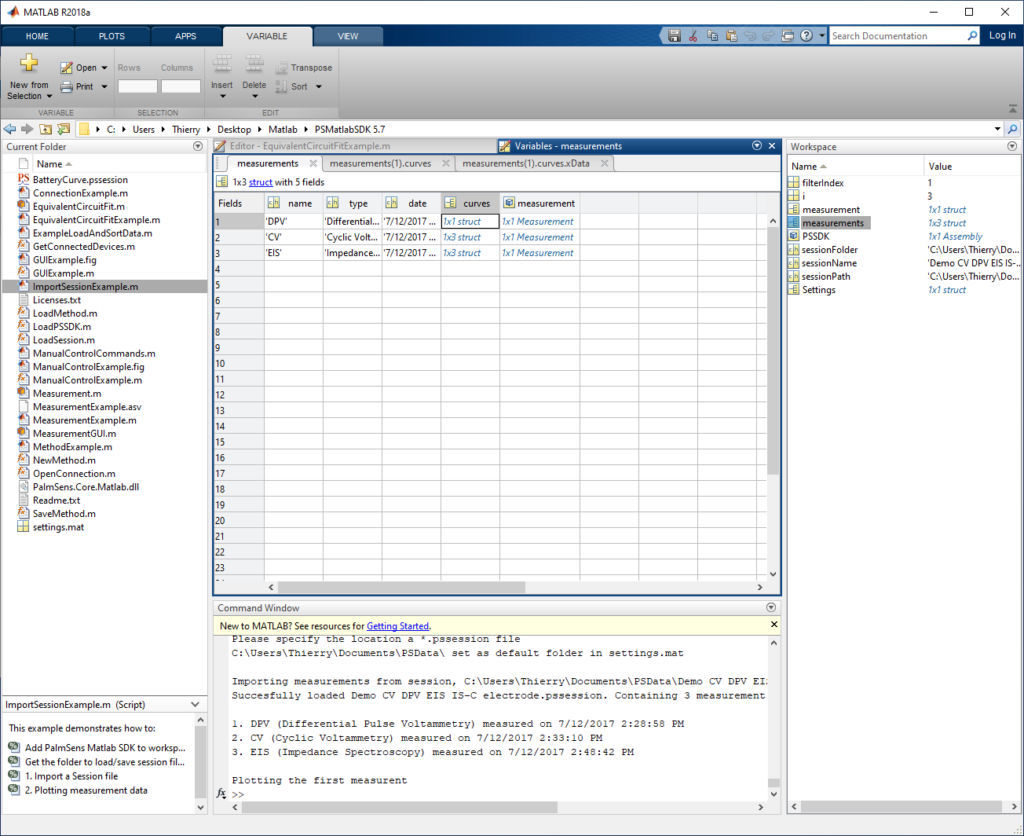Click the back navigation arrow above Current Folder
The width and height of the screenshot is (1024, 836).
pos(10,129)
